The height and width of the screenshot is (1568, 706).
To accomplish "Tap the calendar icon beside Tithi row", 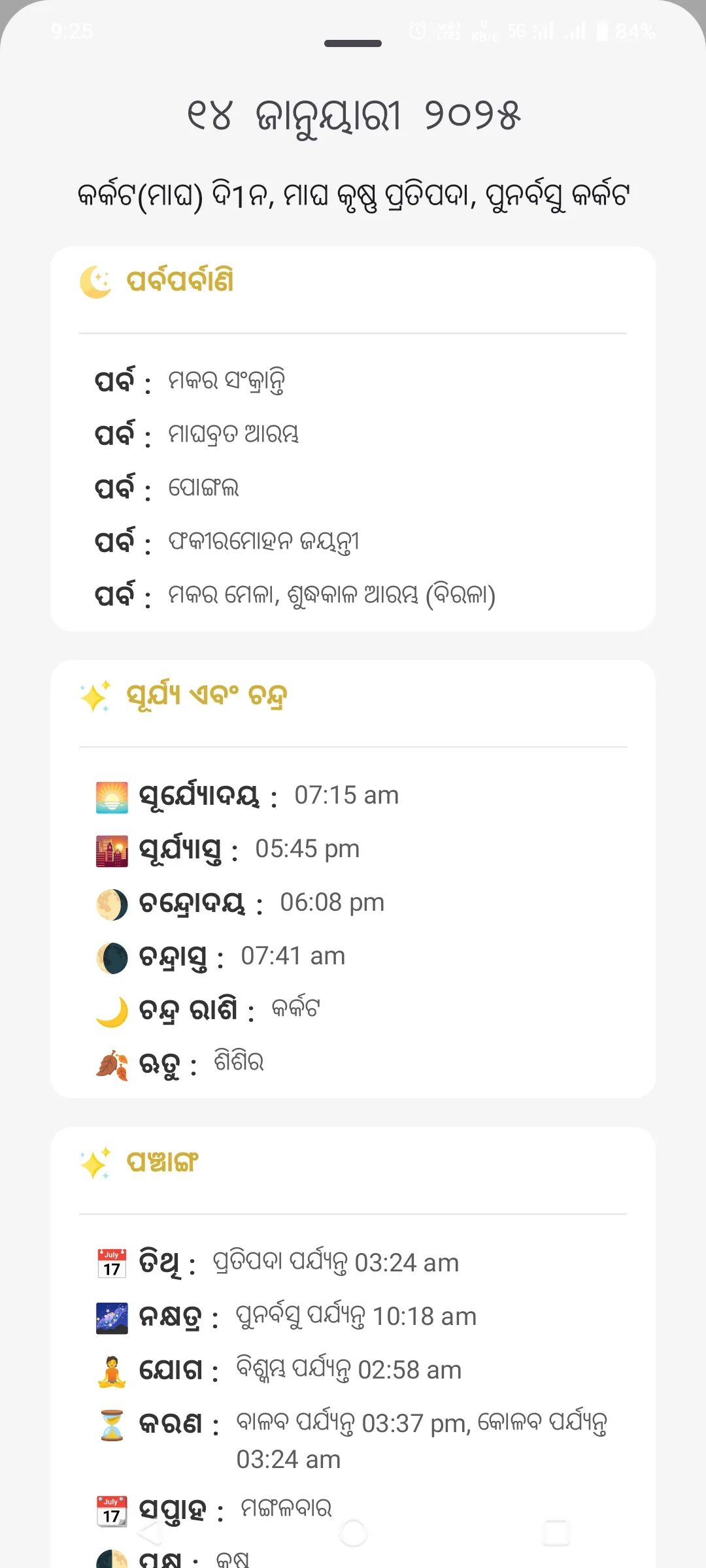I will click(x=112, y=1263).
